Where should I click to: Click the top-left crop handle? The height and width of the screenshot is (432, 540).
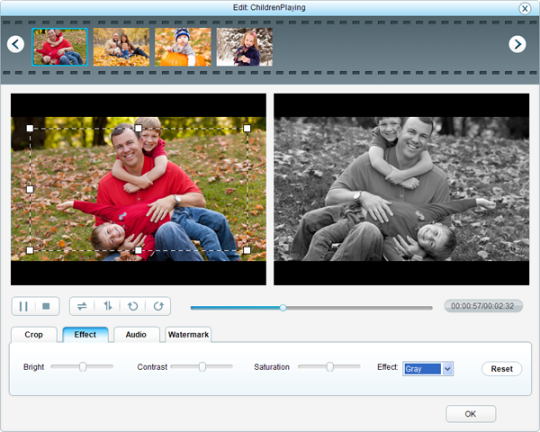(30, 128)
